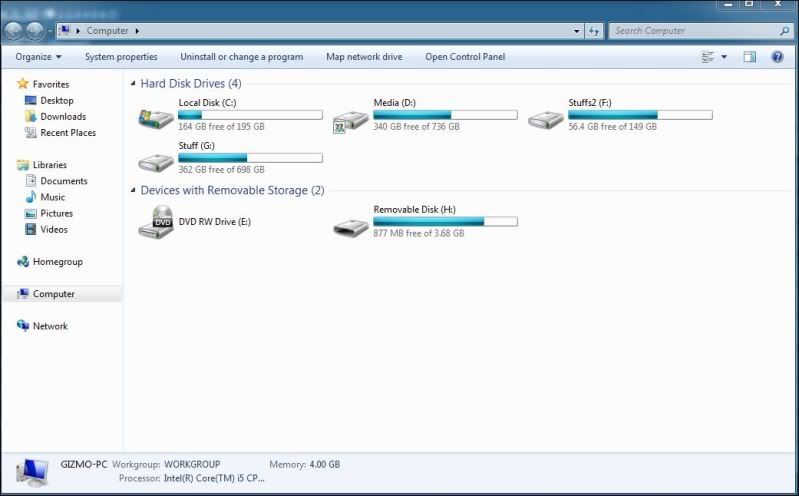
Task: Click the Recent Places icon
Action: click(31, 133)
